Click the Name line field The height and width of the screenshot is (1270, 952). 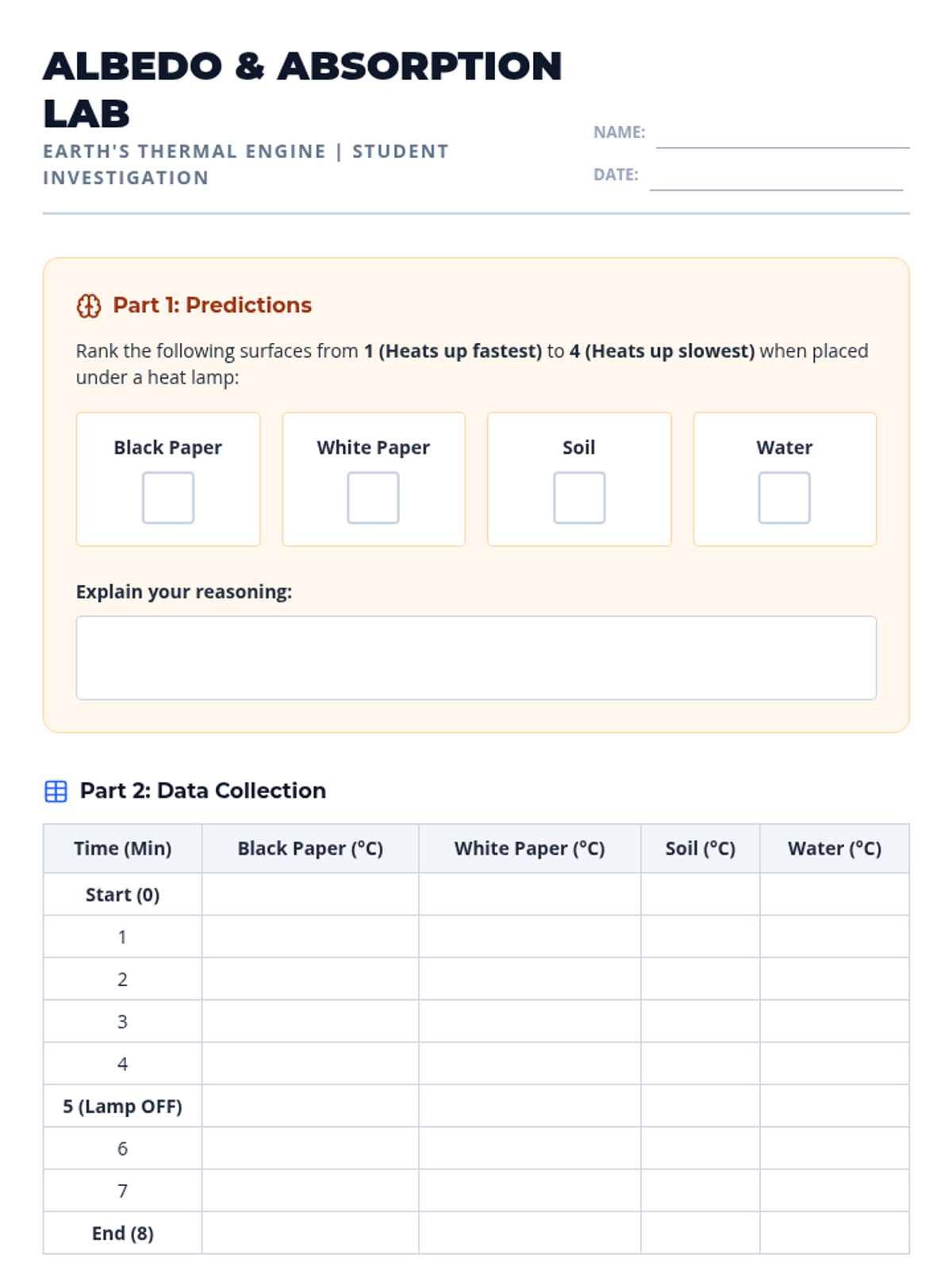pyautogui.click(x=782, y=135)
